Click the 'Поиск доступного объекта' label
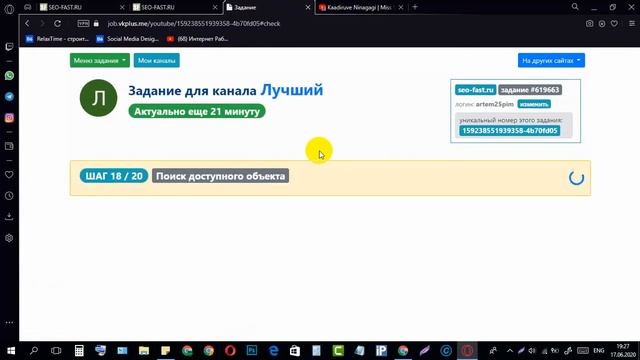This screenshot has height=360, width=640. point(220,176)
